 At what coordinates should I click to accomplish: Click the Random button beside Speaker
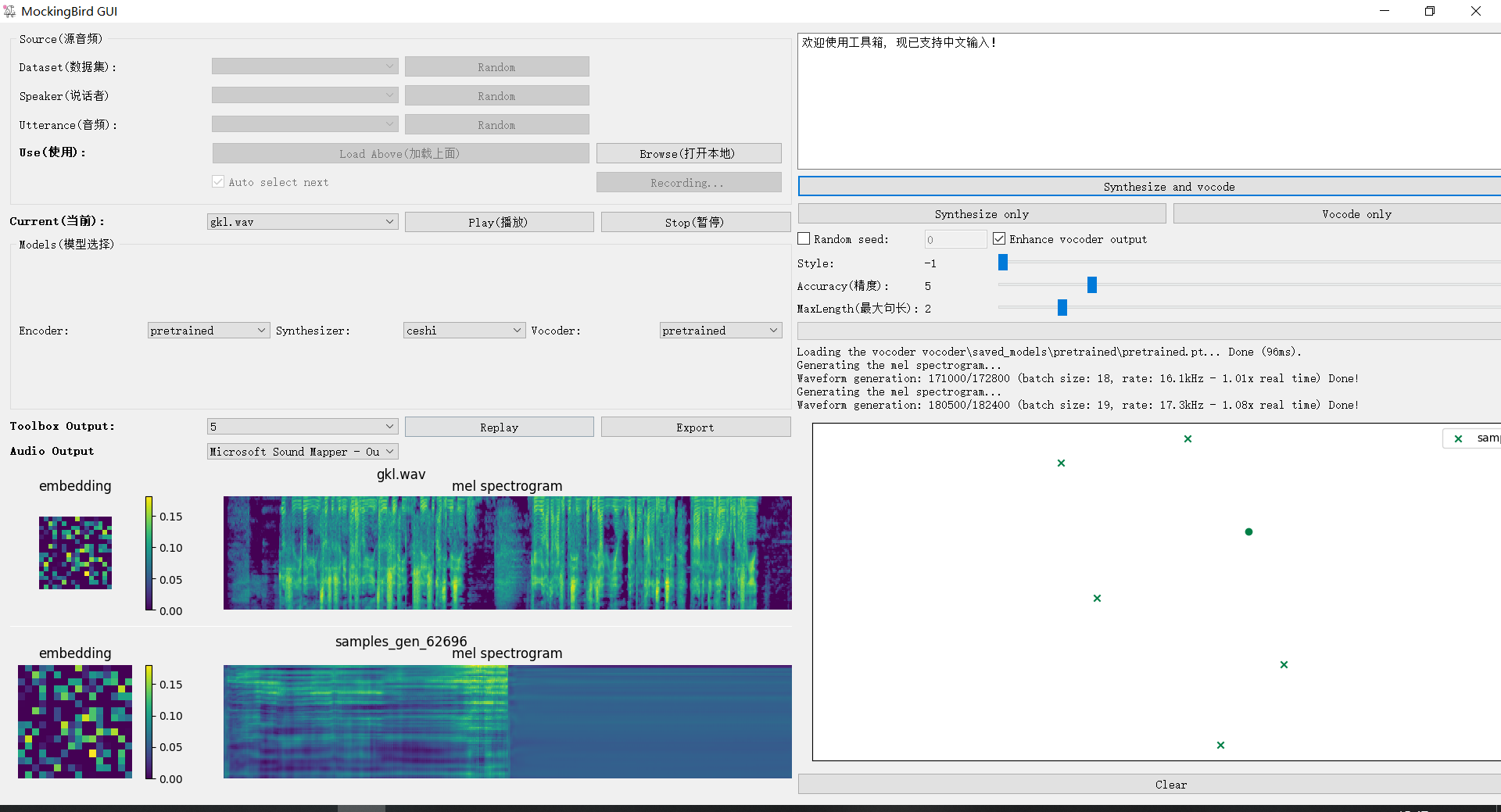(496, 95)
